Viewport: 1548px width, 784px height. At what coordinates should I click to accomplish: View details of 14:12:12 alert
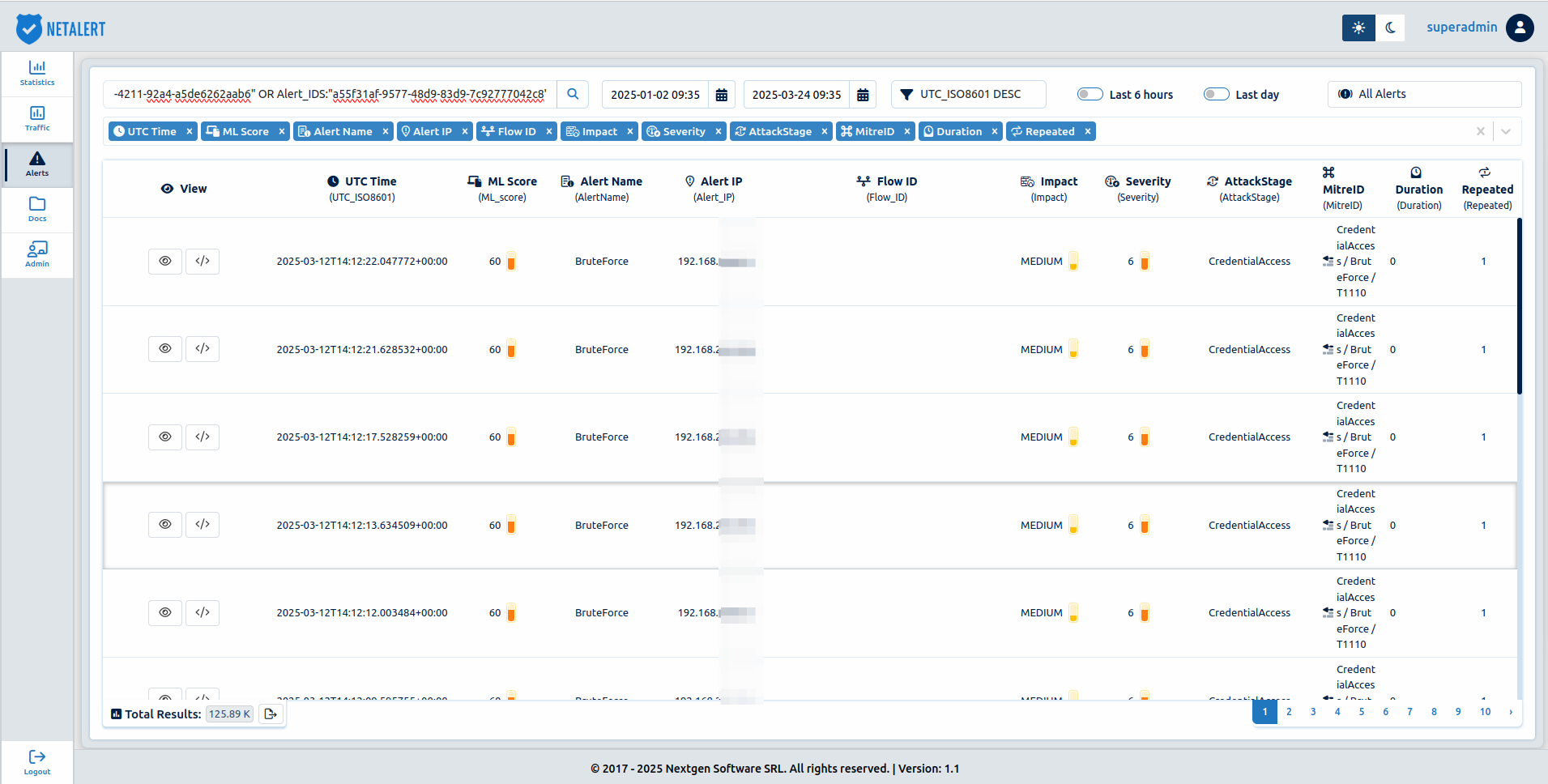click(165, 612)
